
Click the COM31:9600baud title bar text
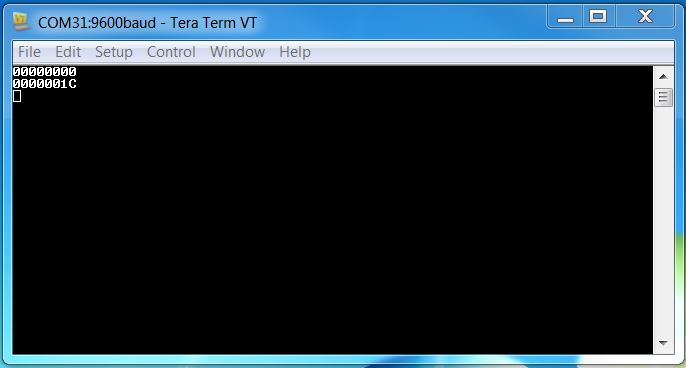coord(147,22)
